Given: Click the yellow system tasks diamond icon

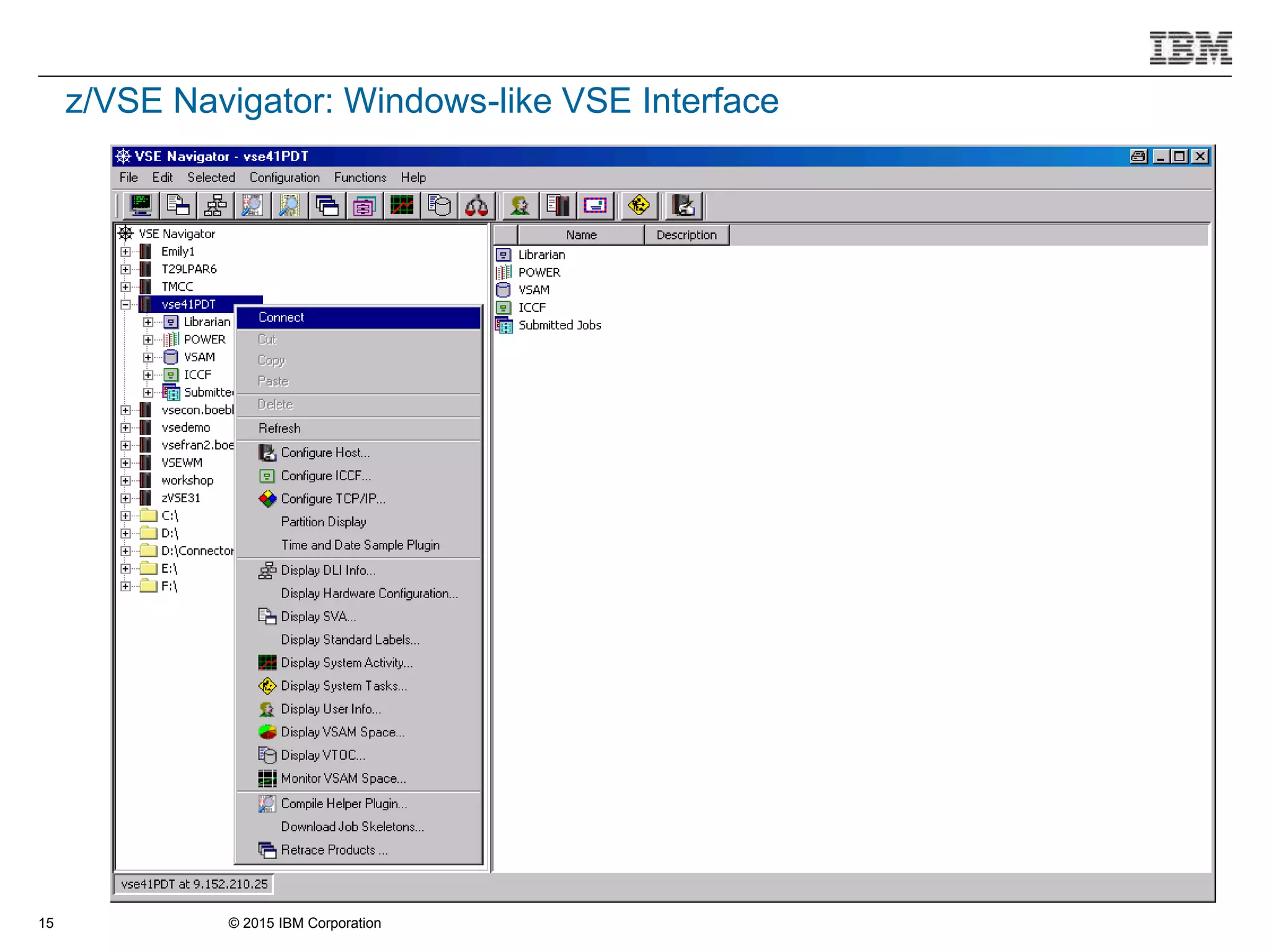Looking at the screenshot, I should 638,205.
